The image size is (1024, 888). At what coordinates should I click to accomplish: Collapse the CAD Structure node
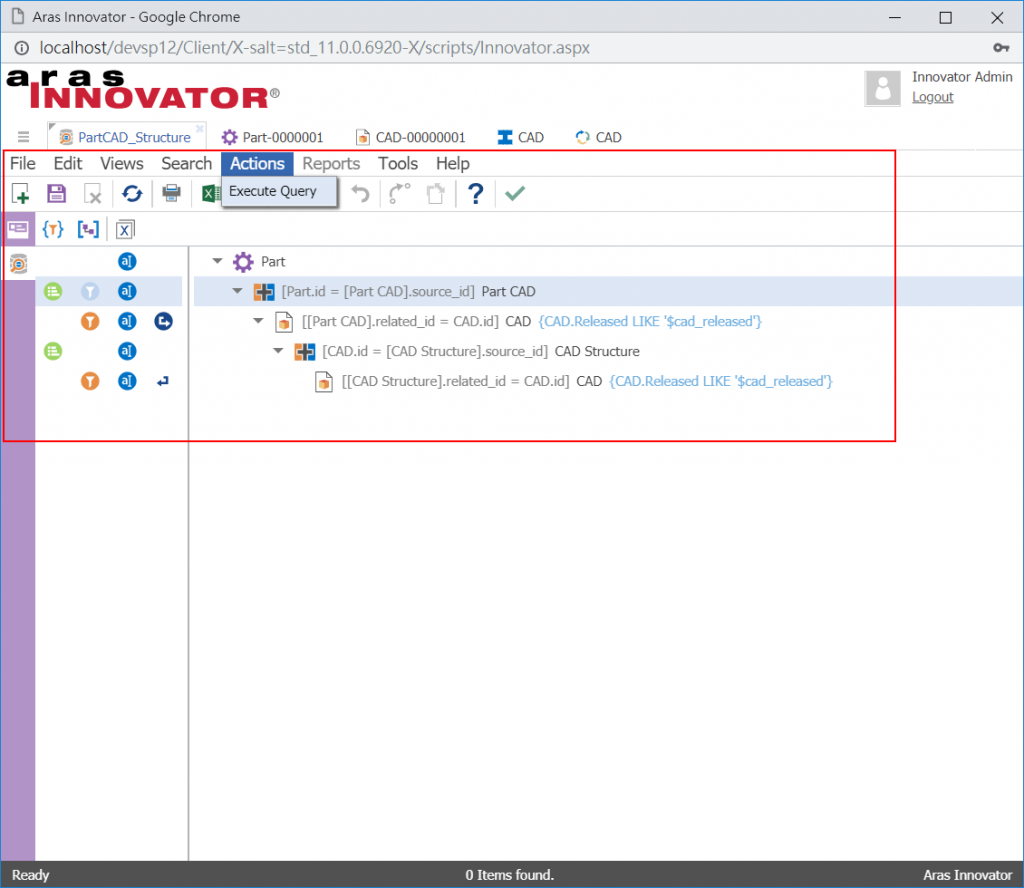coord(278,351)
